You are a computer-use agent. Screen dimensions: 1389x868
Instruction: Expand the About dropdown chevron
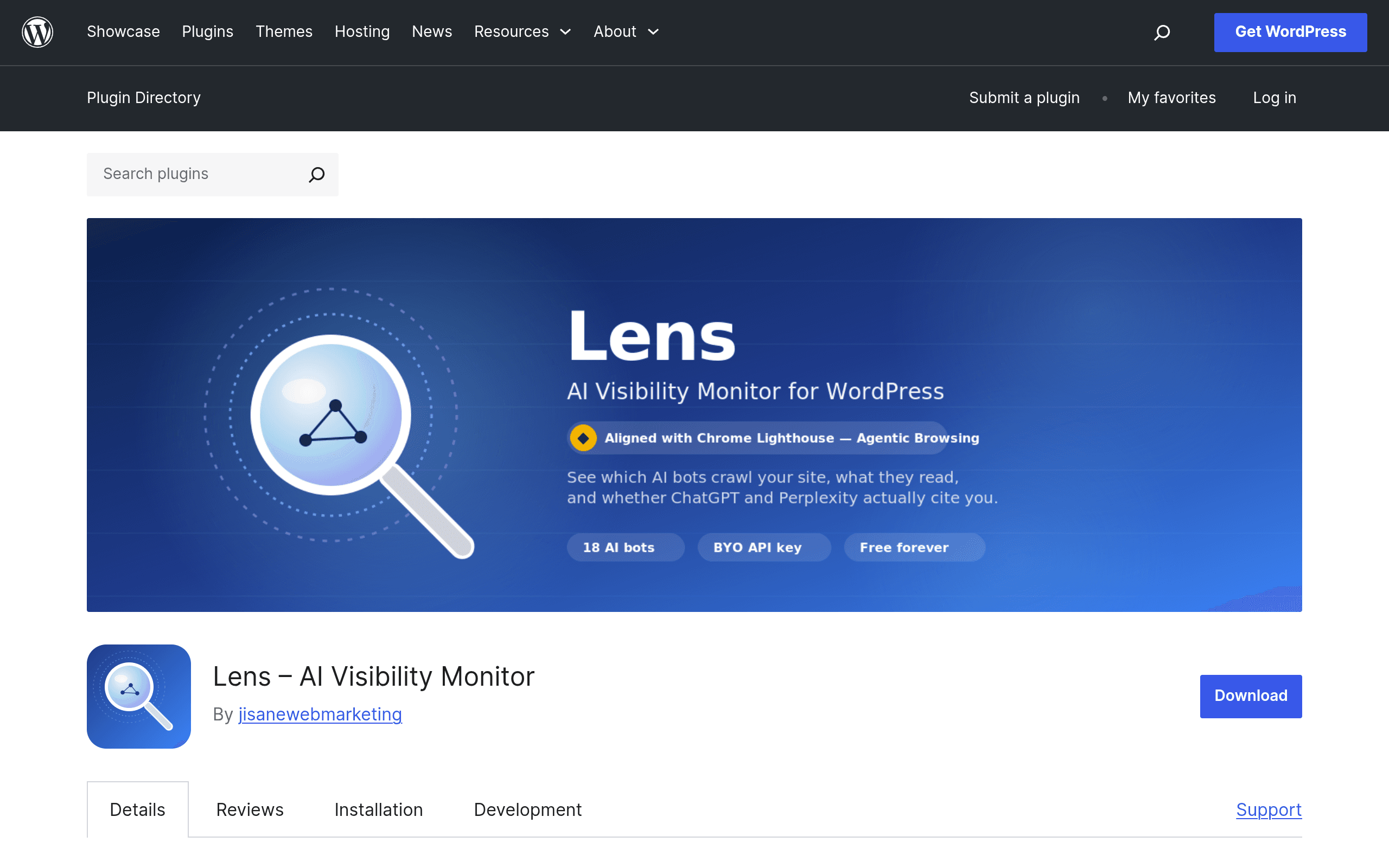pyautogui.click(x=653, y=32)
